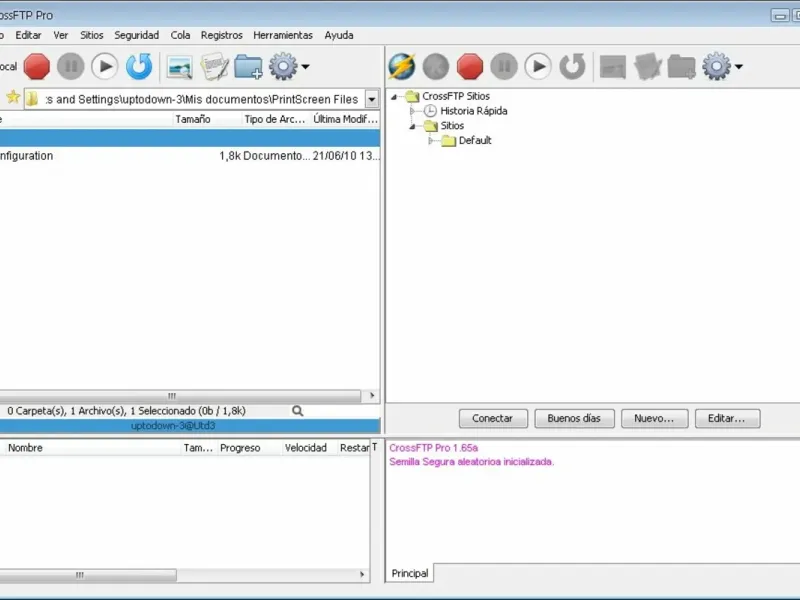The image size is (800, 600).
Task: Select the highlighted blue row in file list
Action: 190,138
